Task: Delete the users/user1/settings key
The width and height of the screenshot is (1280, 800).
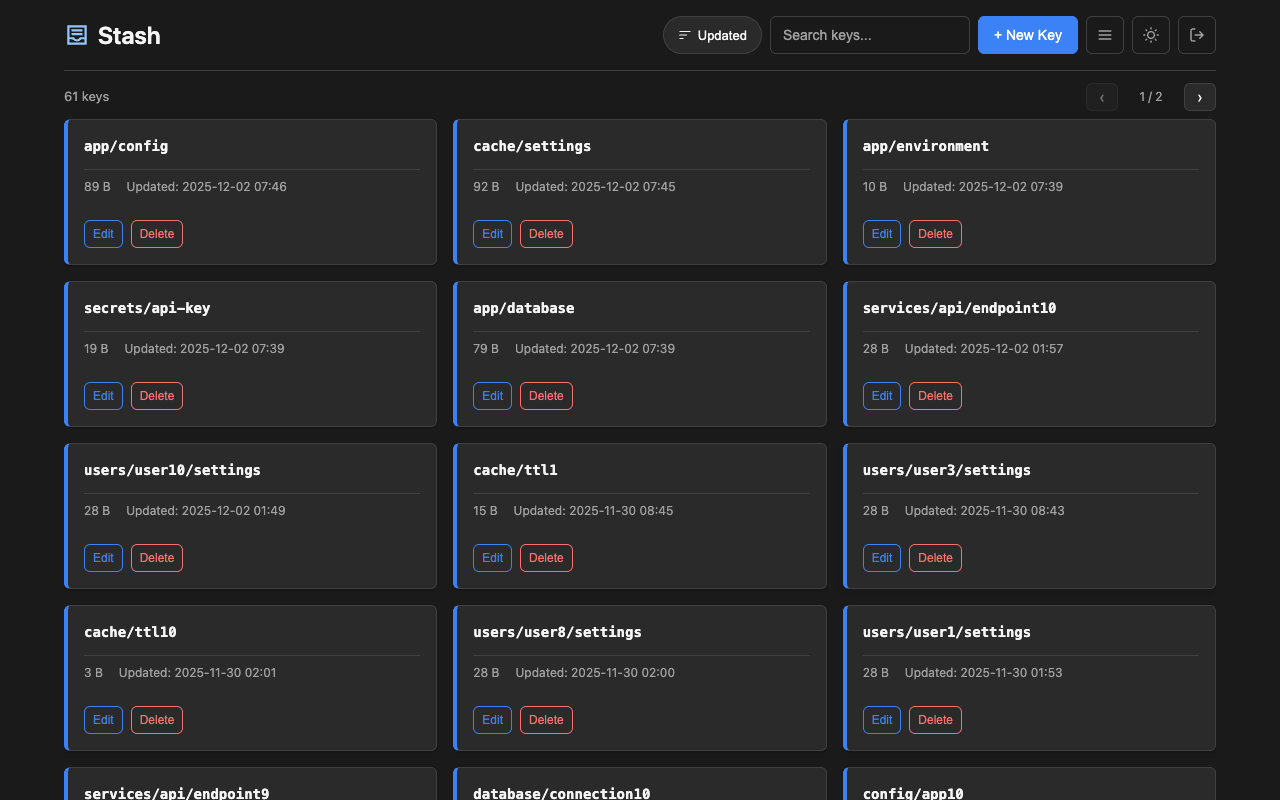Action: 935,720
